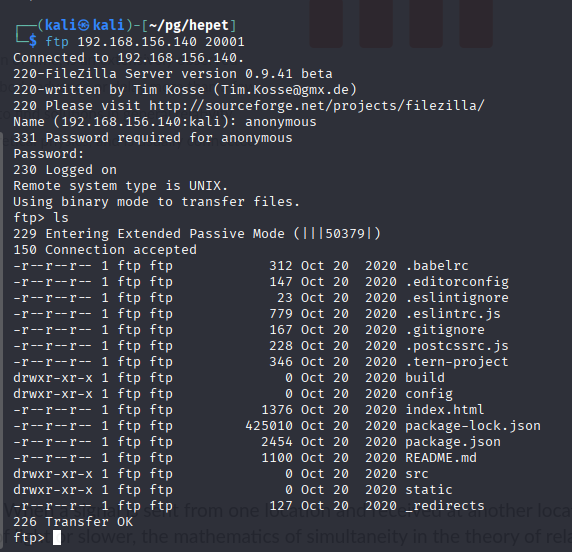Click the kali skull icon in prompt

tap(83, 25)
